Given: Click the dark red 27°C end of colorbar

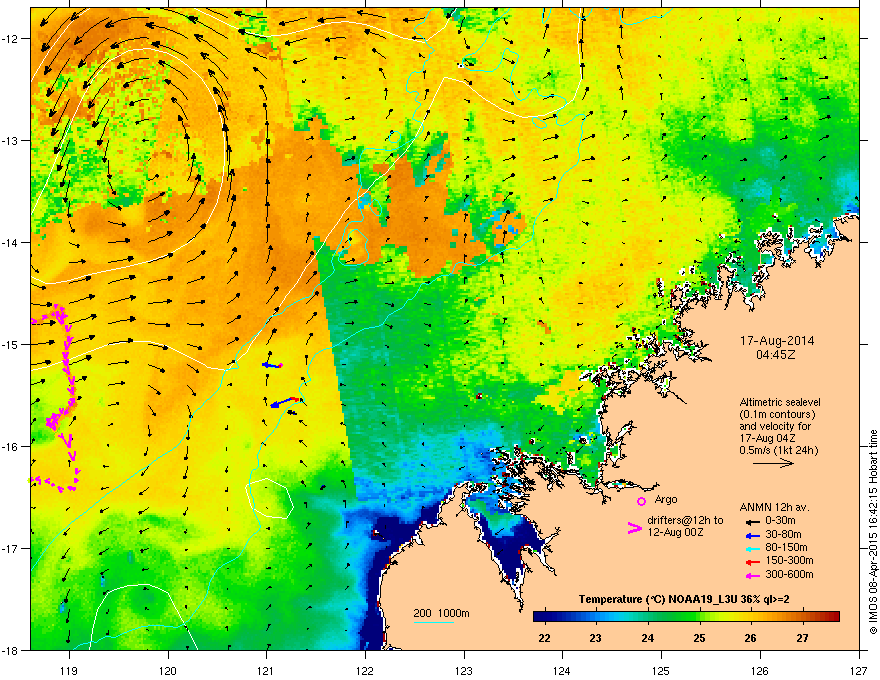Looking at the screenshot, I should point(833,617).
